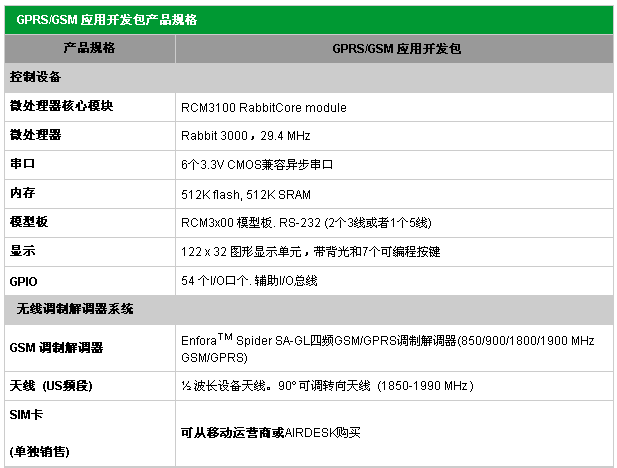Screen dimensions: 617x468
Task: Select the 内存 row label
Action: (x=23, y=193)
